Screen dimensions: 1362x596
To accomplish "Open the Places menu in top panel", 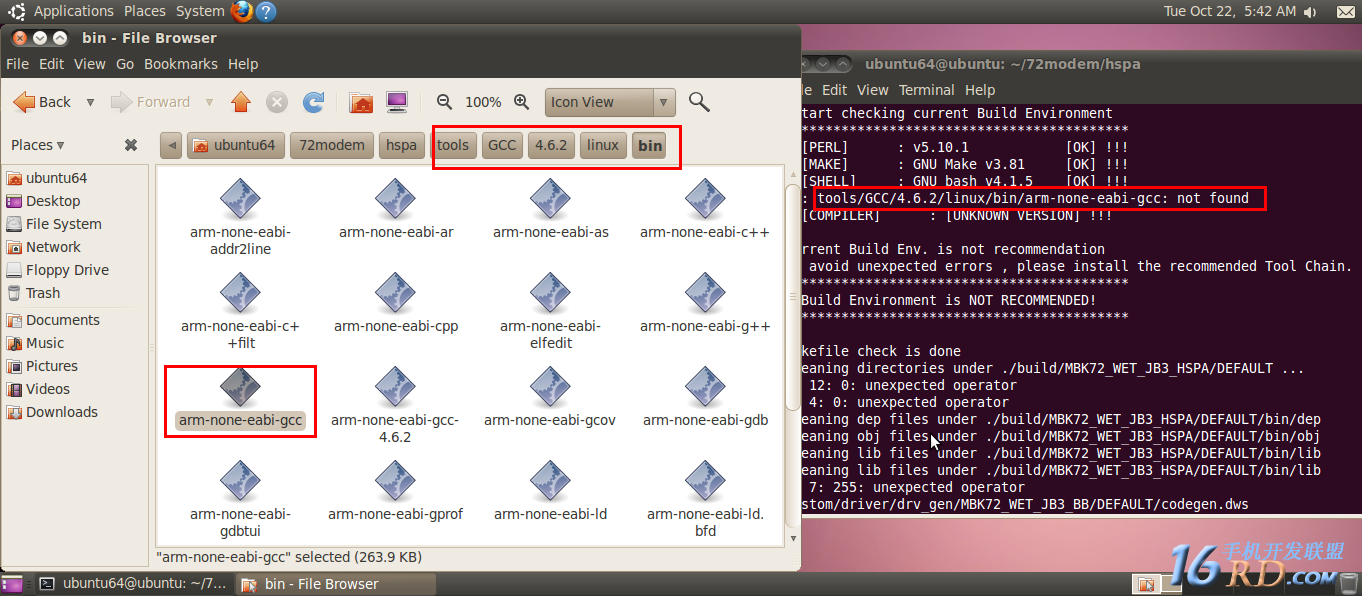I will [x=145, y=11].
